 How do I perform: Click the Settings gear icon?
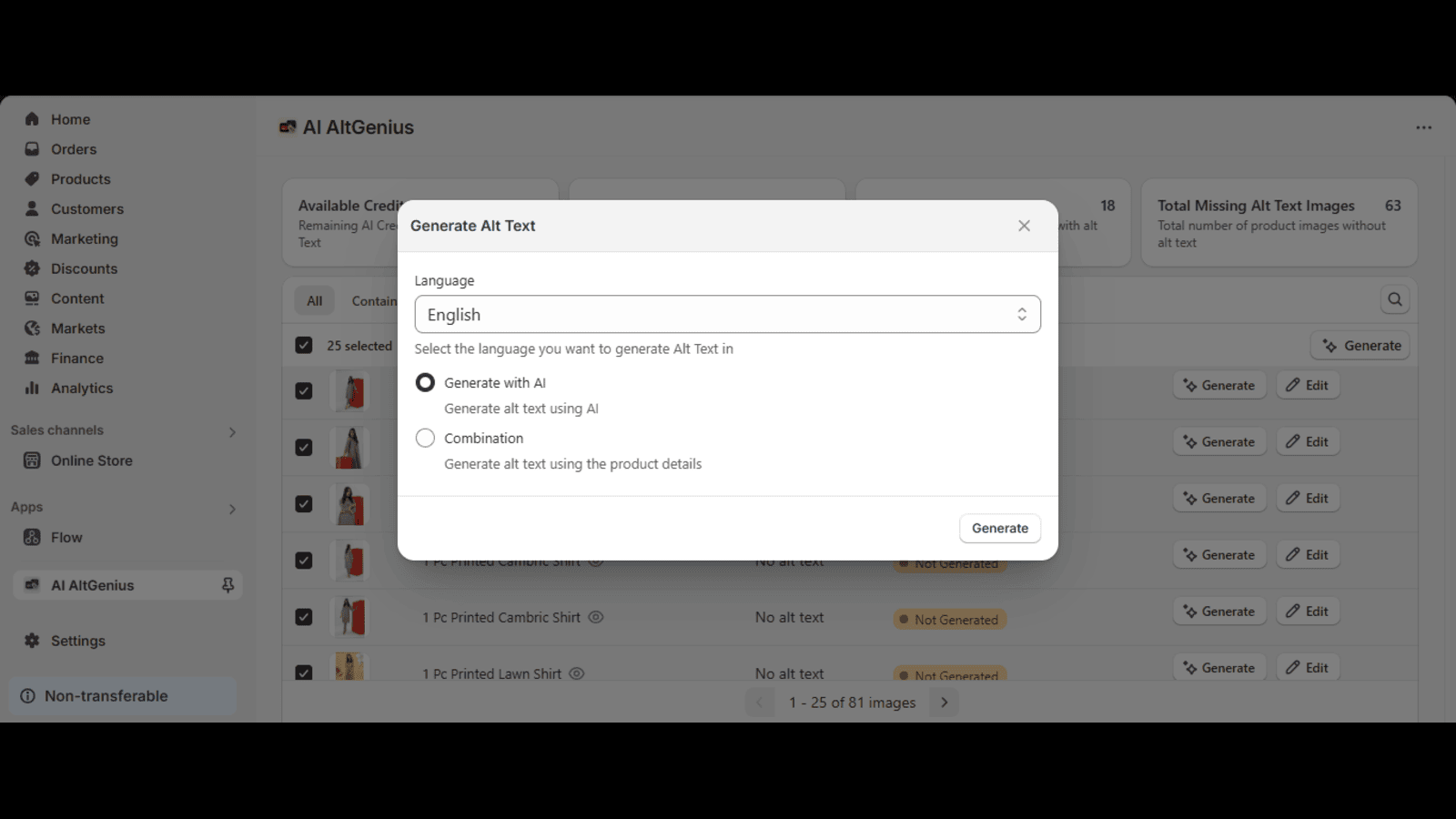coord(32,641)
